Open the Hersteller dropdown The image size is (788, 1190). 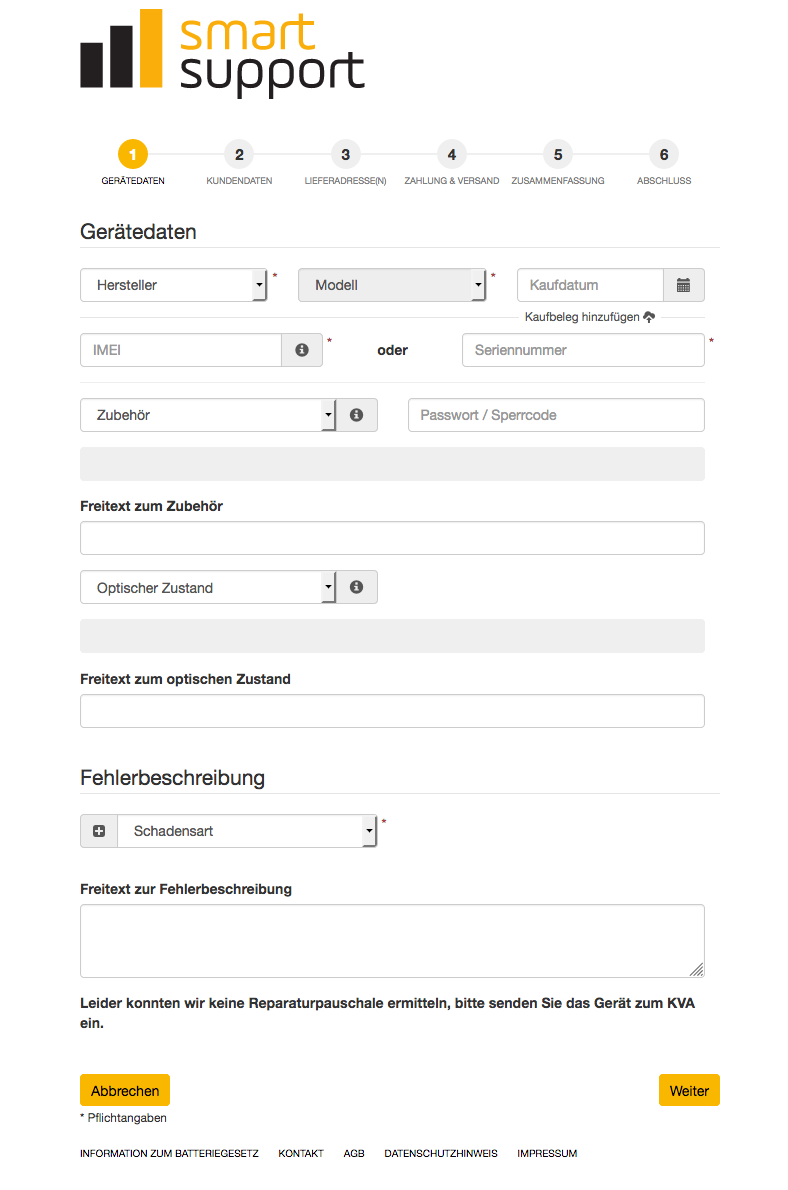click(x=174, y=285)
